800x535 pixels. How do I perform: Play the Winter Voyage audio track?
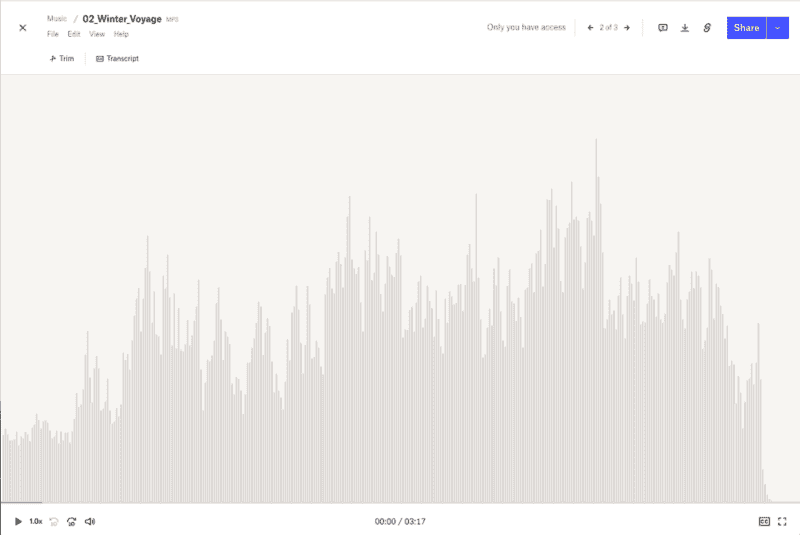click(18, 521)
